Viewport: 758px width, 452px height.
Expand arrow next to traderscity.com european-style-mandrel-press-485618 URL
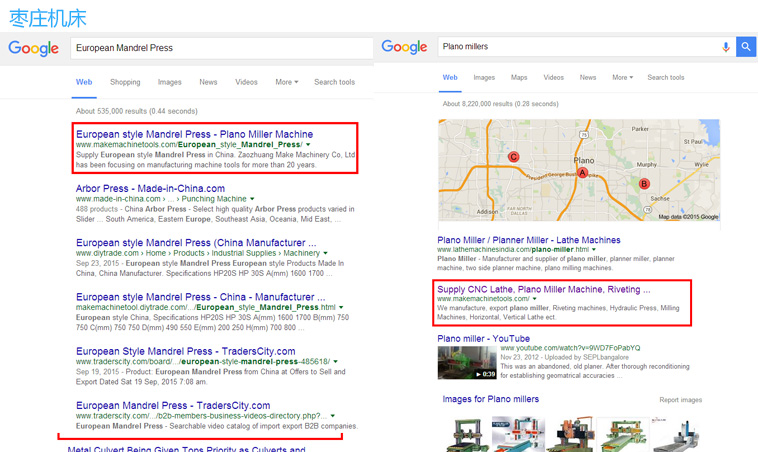[335, 361]
